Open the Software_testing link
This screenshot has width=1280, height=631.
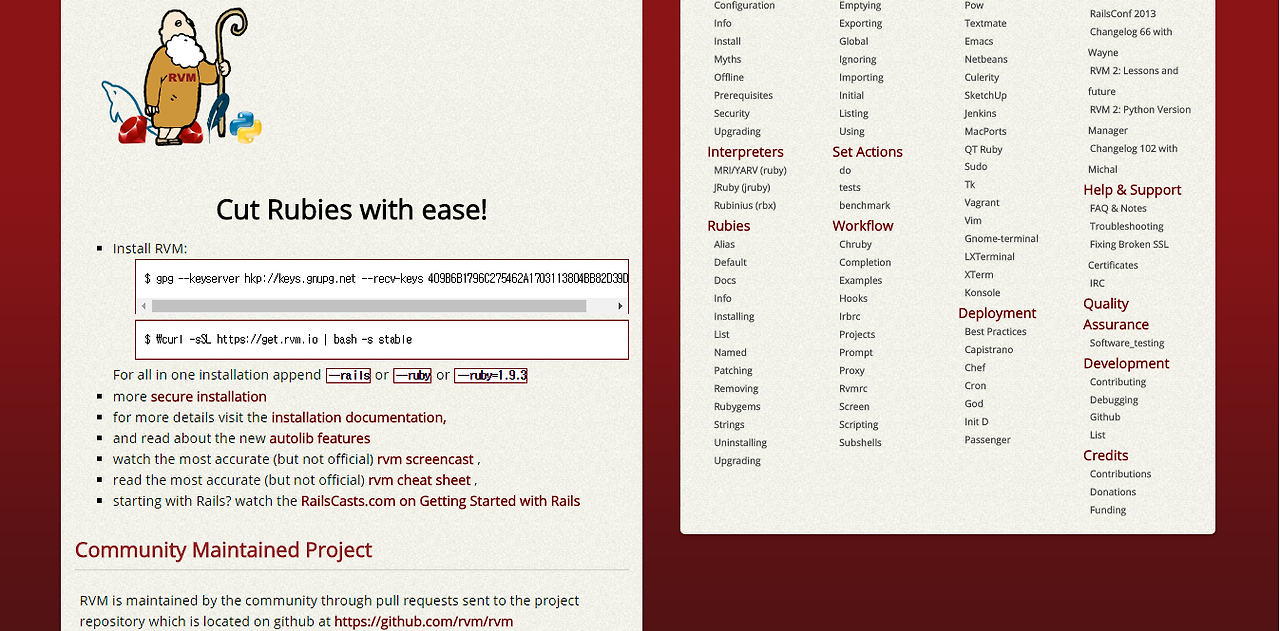1127,343
